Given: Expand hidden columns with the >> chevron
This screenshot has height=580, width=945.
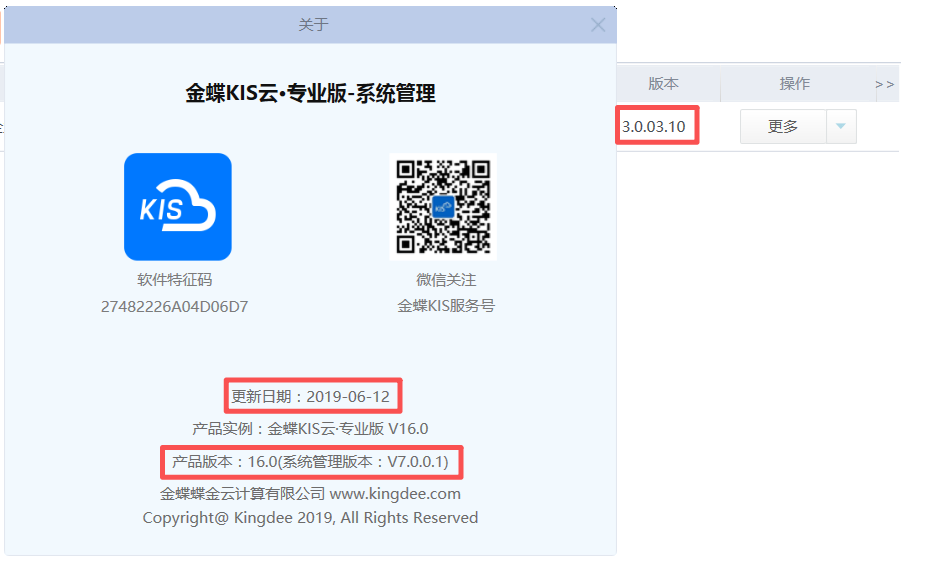Looking at the screenshot, I should pyautogui.click(x=884, y=84).
